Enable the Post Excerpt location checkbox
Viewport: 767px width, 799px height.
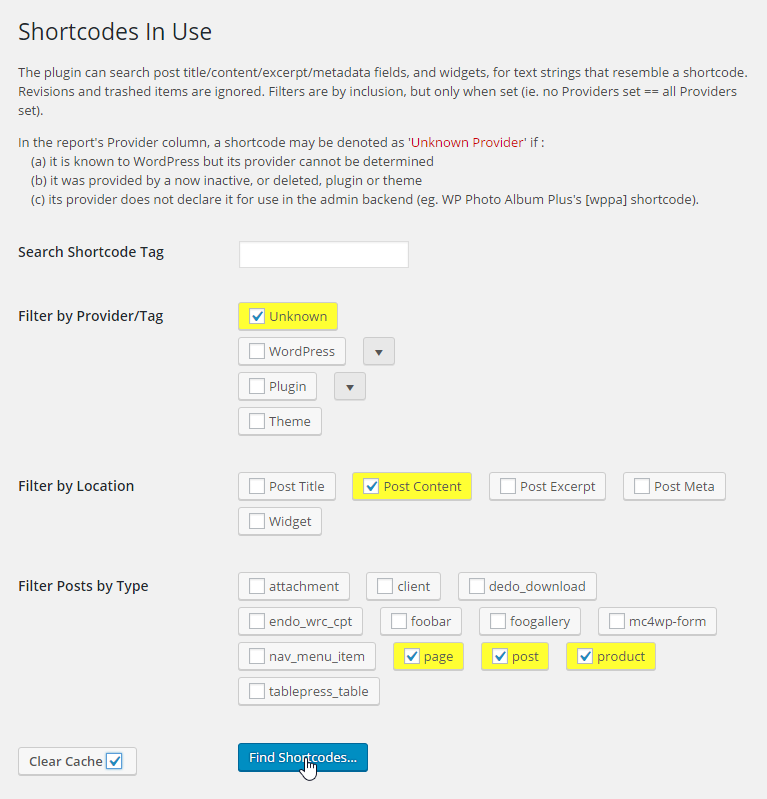[x=508, y=487]
